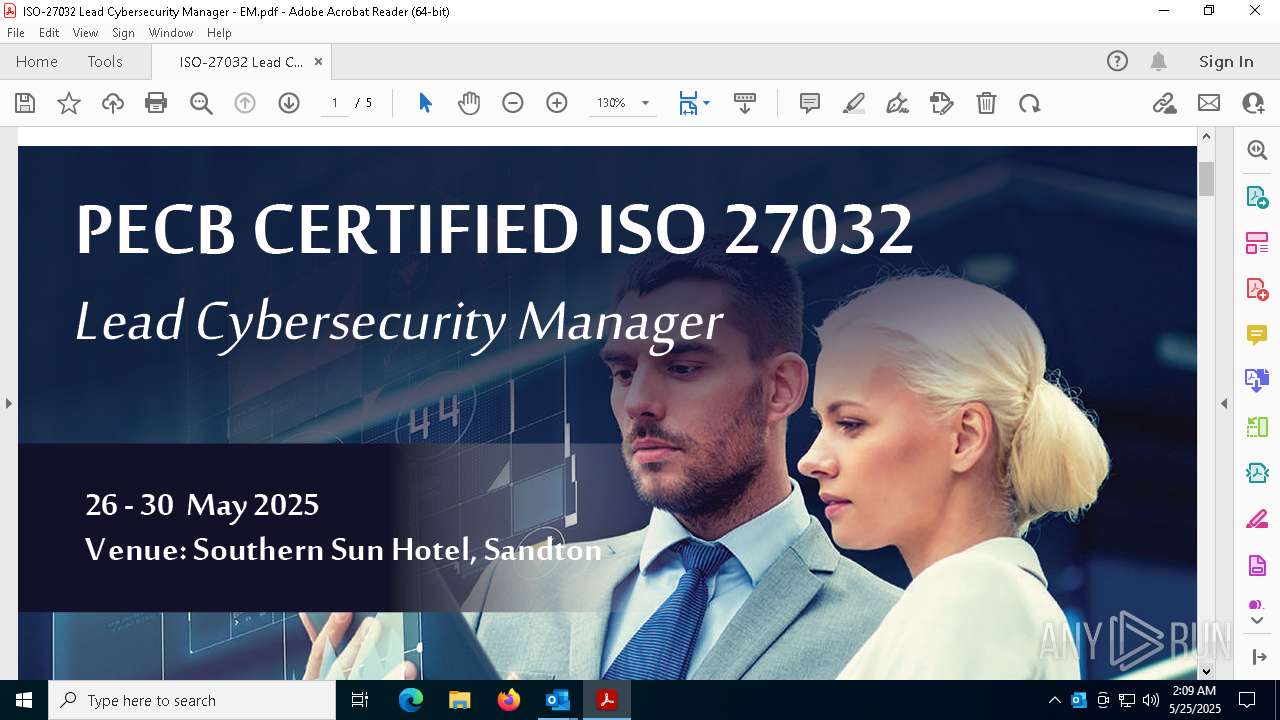The width and height of the screenshot is (1280, 720).
Task: Open the zoom level dropdown showing 130%
Action: click(x=622, y=103)
